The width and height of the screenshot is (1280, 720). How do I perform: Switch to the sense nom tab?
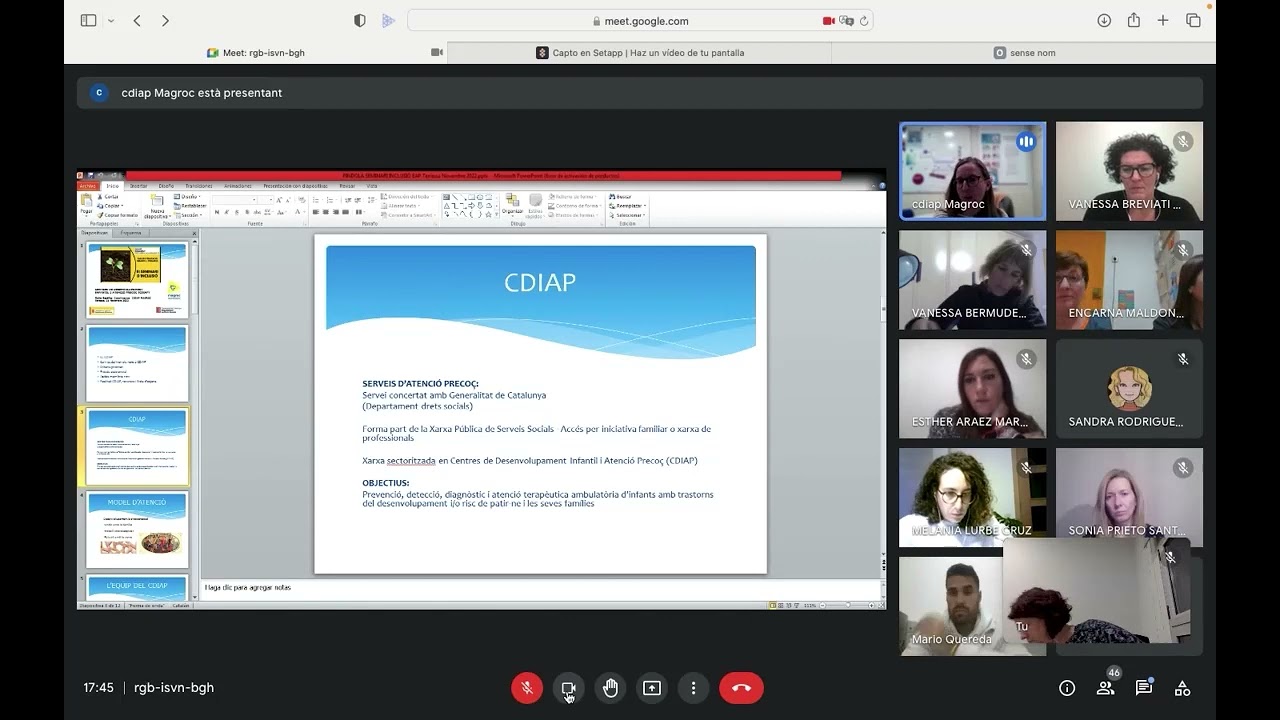pos(1024,53)
